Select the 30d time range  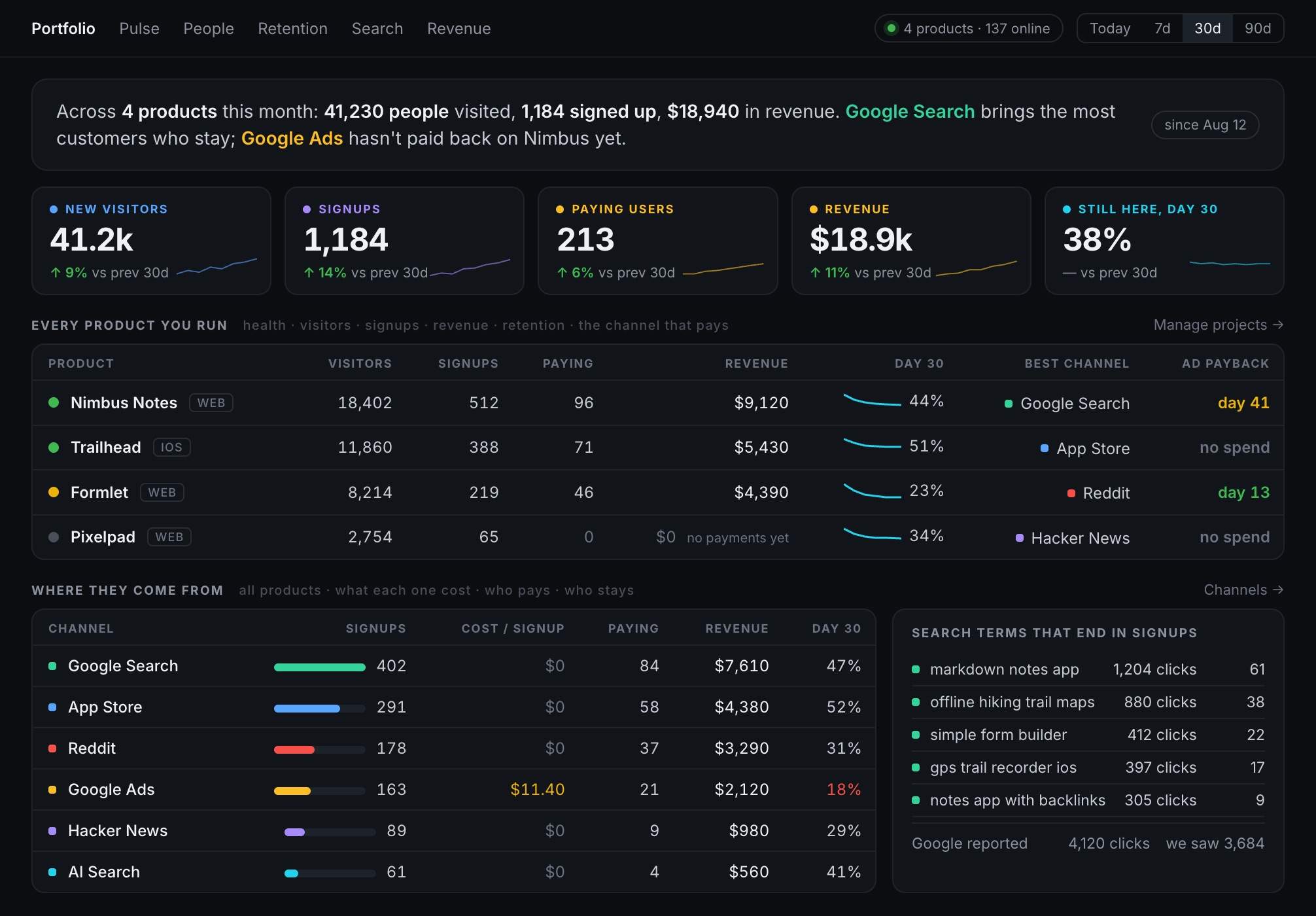(x=1207, y=29)
